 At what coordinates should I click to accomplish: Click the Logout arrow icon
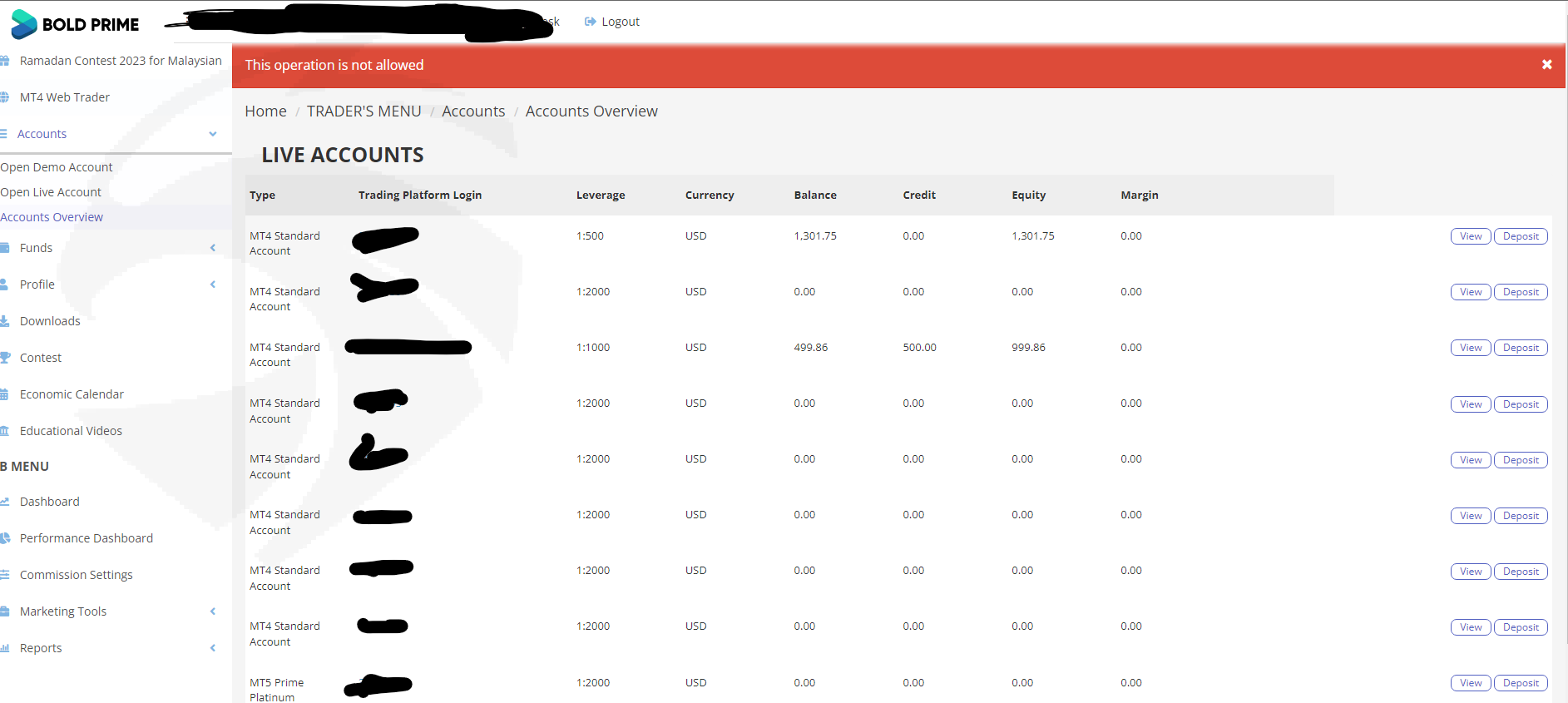(x=591, y=22)
